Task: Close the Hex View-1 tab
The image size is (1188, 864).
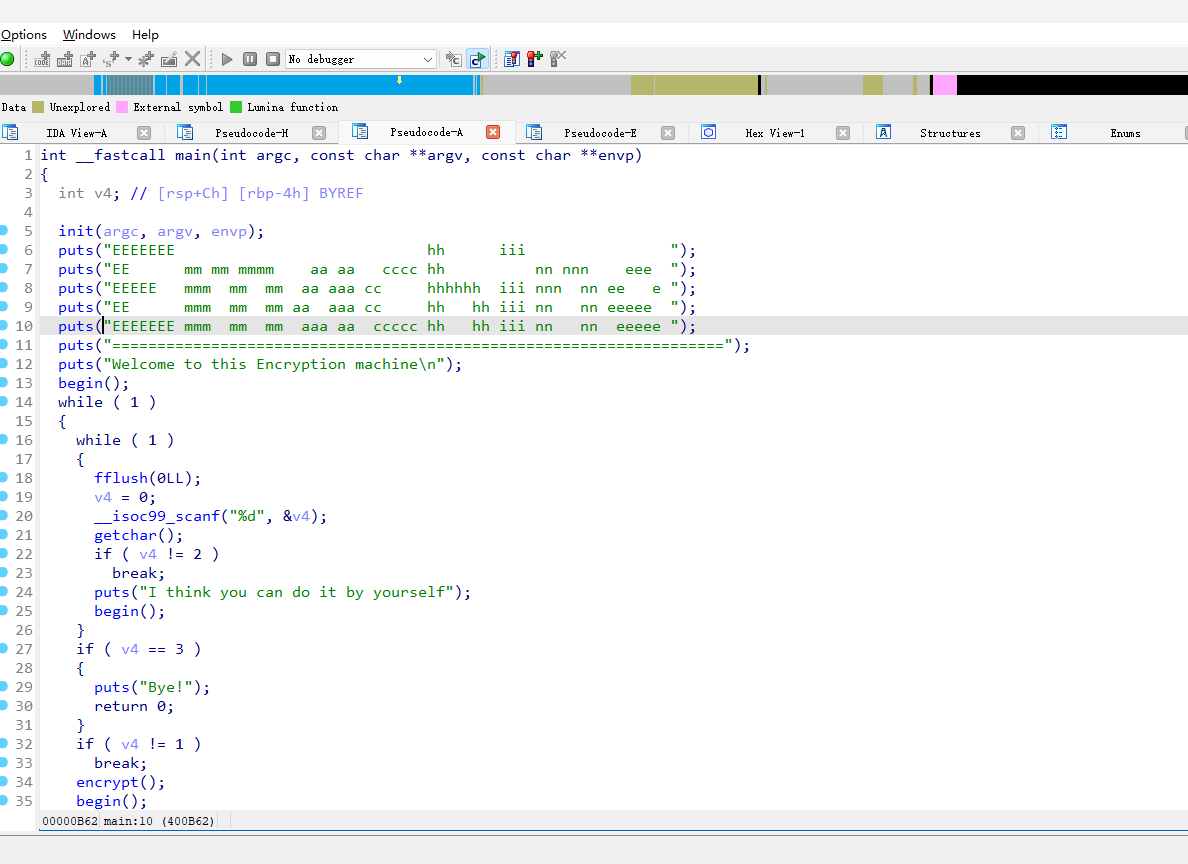Action: point(843,133)
